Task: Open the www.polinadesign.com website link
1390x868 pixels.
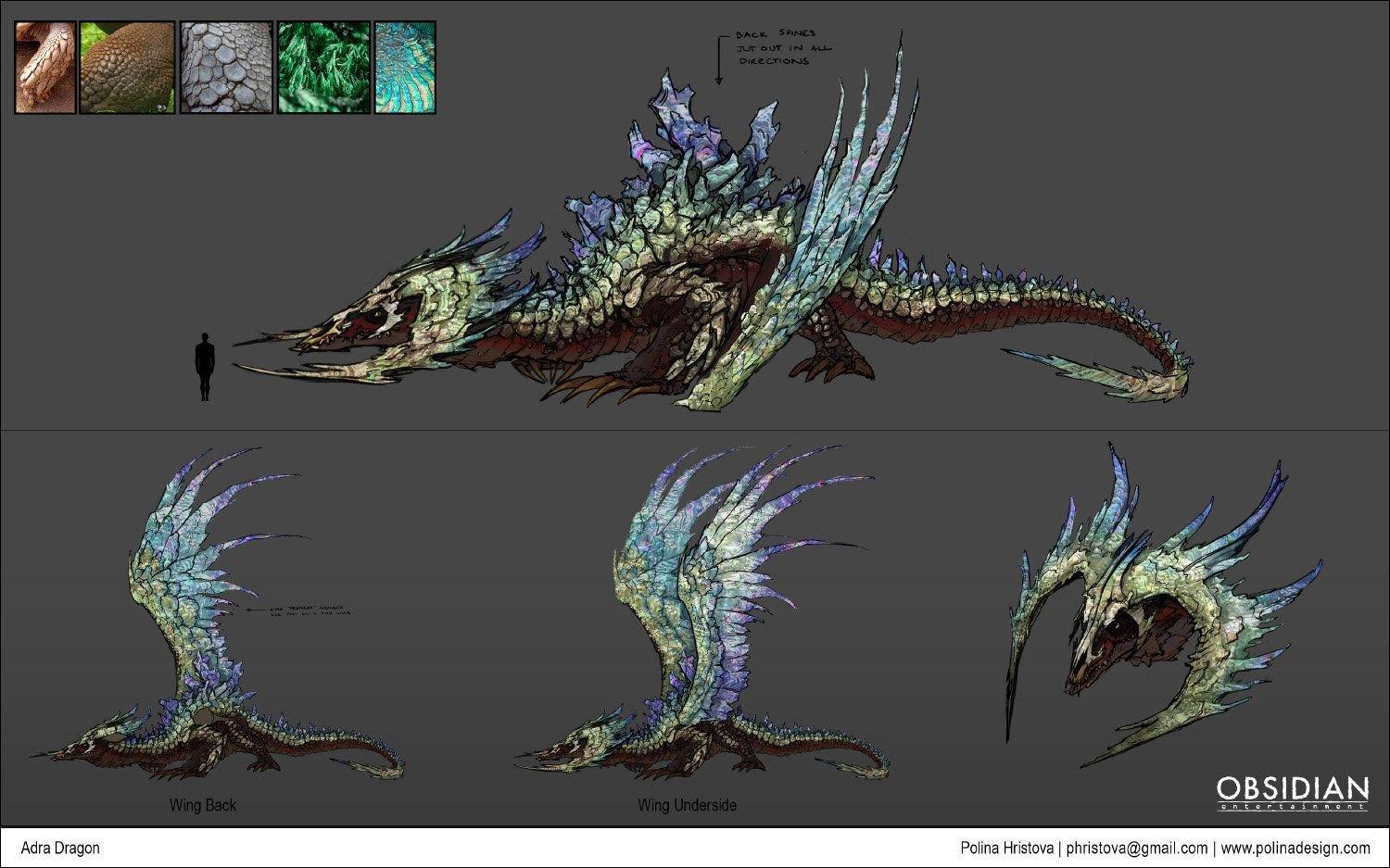Action: pyautogui.click(x=1295, y=848)
